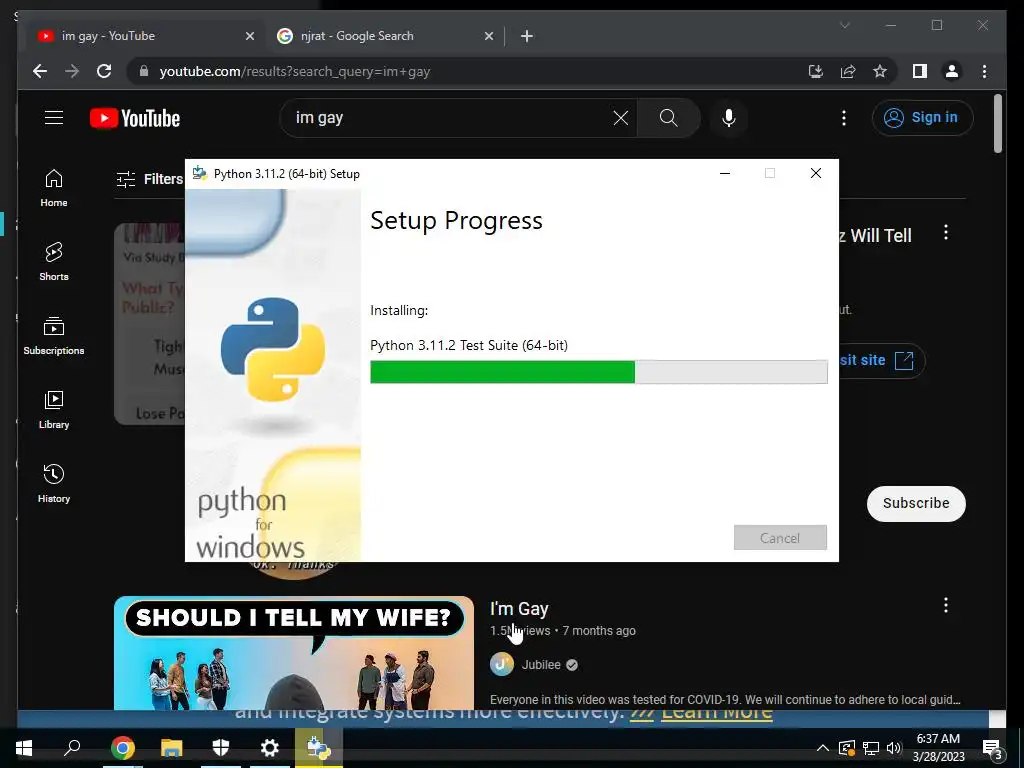Click the YouTube search magnifier button
Image resolution: width=1024 pixels, height=768 pixels.
(x=668, y=118)
